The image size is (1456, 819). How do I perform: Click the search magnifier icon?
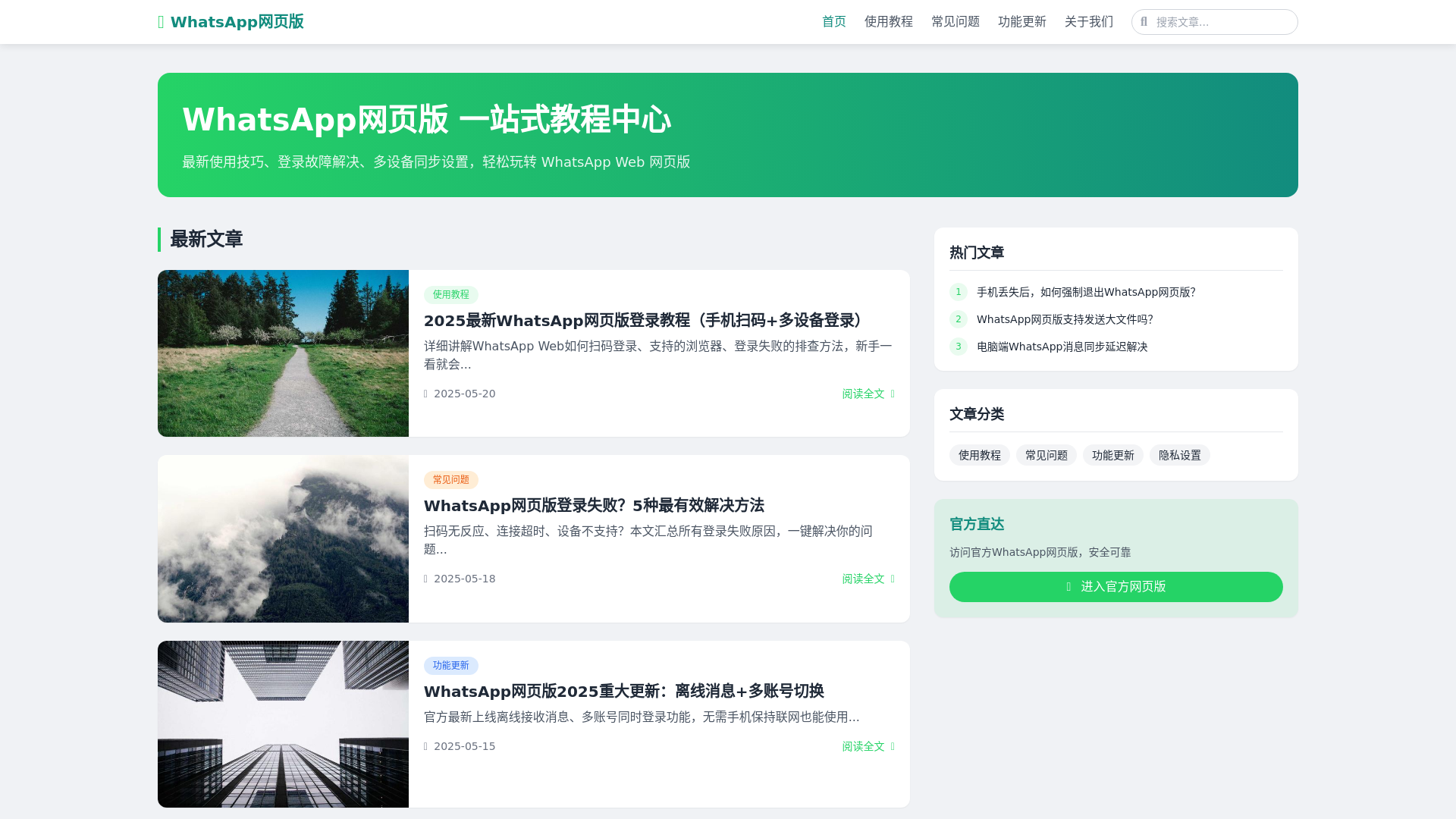(x=1144, y=22)
